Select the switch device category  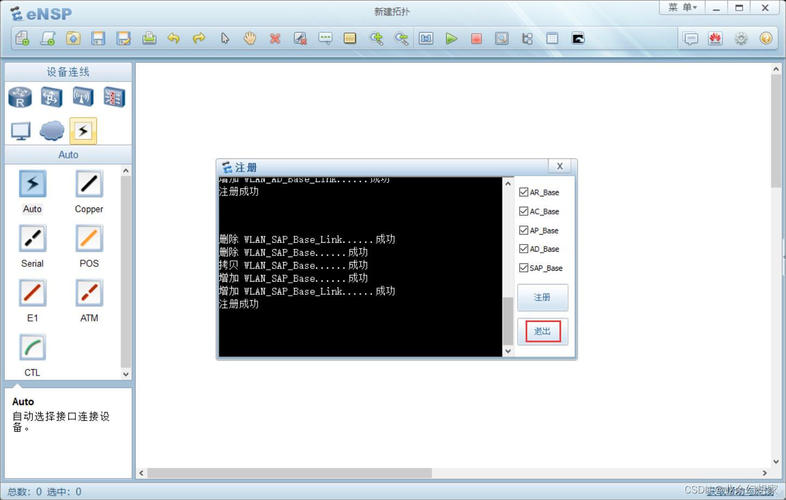click(x=52, y=97)
